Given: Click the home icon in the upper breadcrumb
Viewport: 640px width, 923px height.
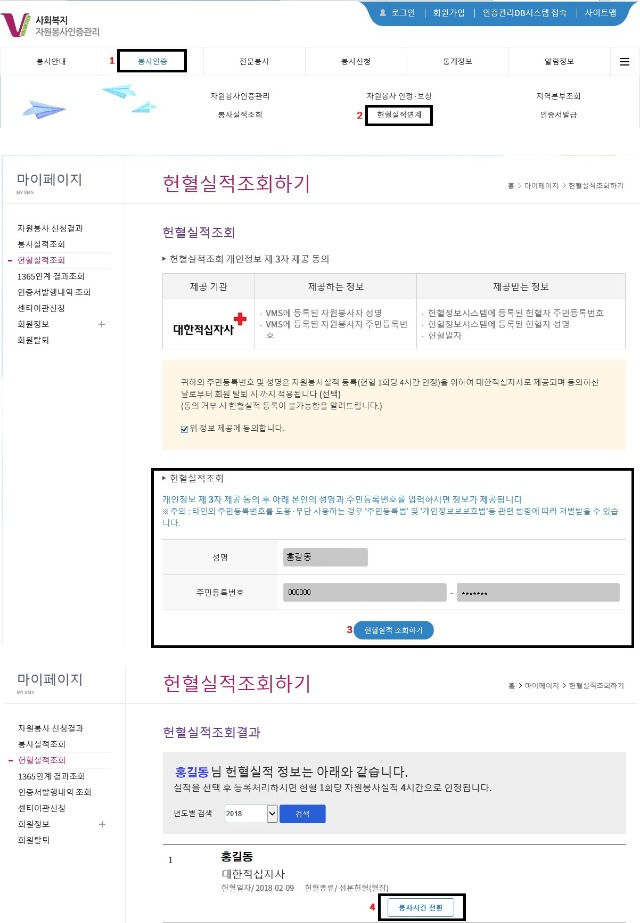Looking at the screenshot, I should (x=510, y=186).
